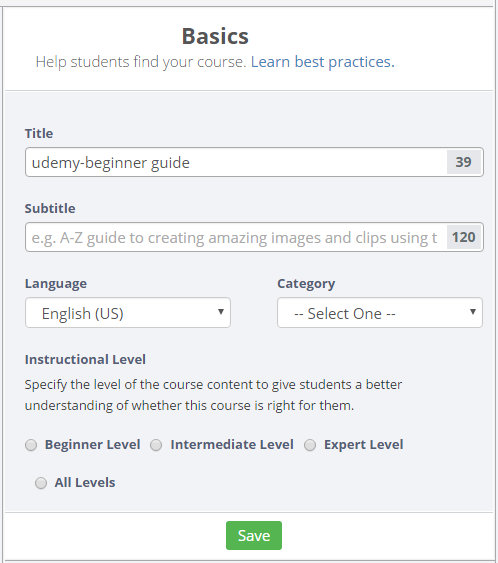The width and height of the screenshot is (498, 563).
Task: Click the Category field label
Action: (x=306, y=284)
